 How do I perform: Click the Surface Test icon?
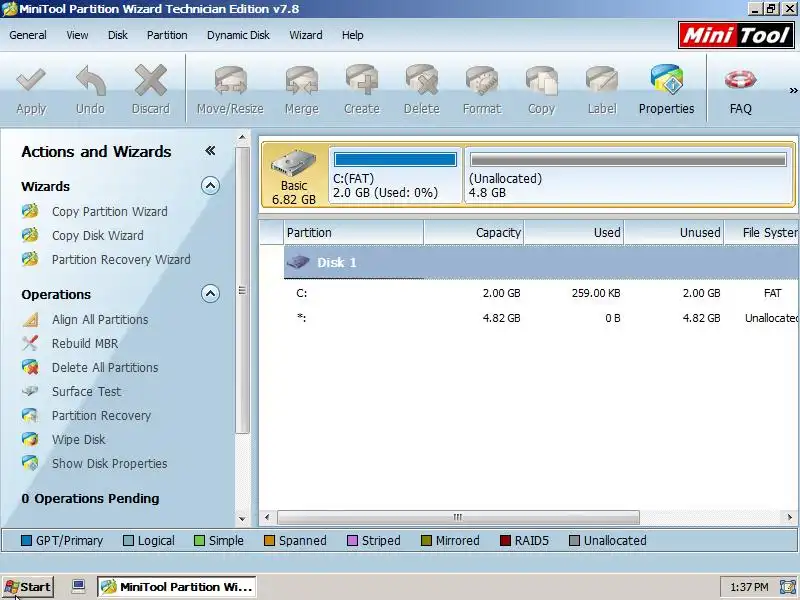30,391
